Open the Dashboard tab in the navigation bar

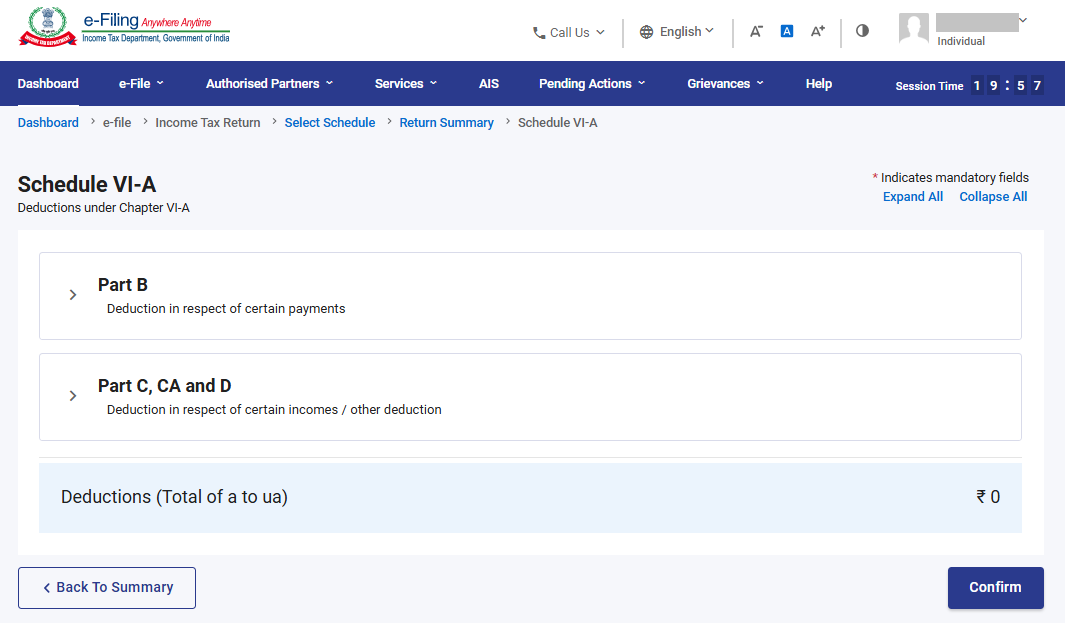[48, 84]
